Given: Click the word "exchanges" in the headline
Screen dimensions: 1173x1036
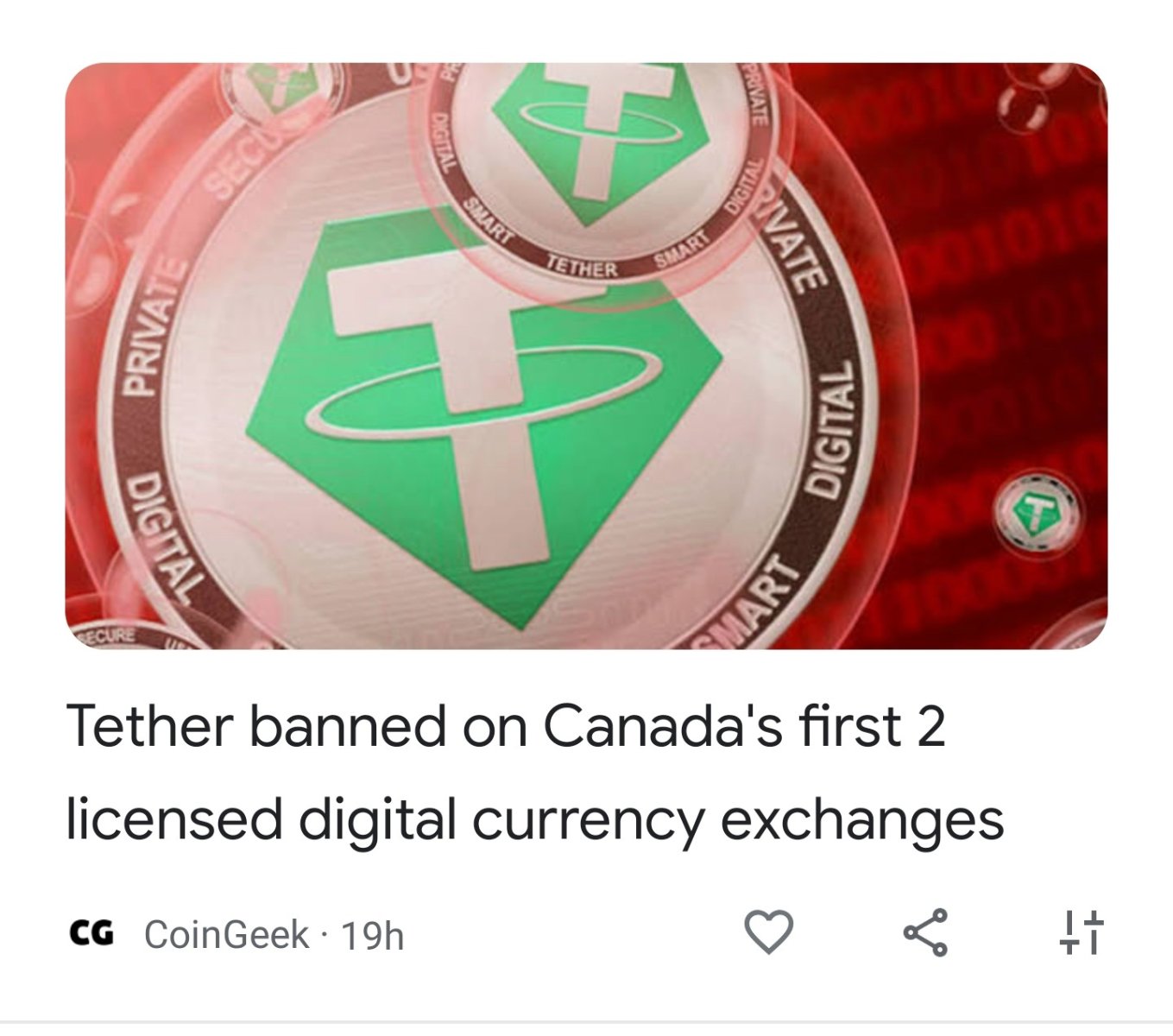Looking at the screenshot, I should (x=862, y=818).
